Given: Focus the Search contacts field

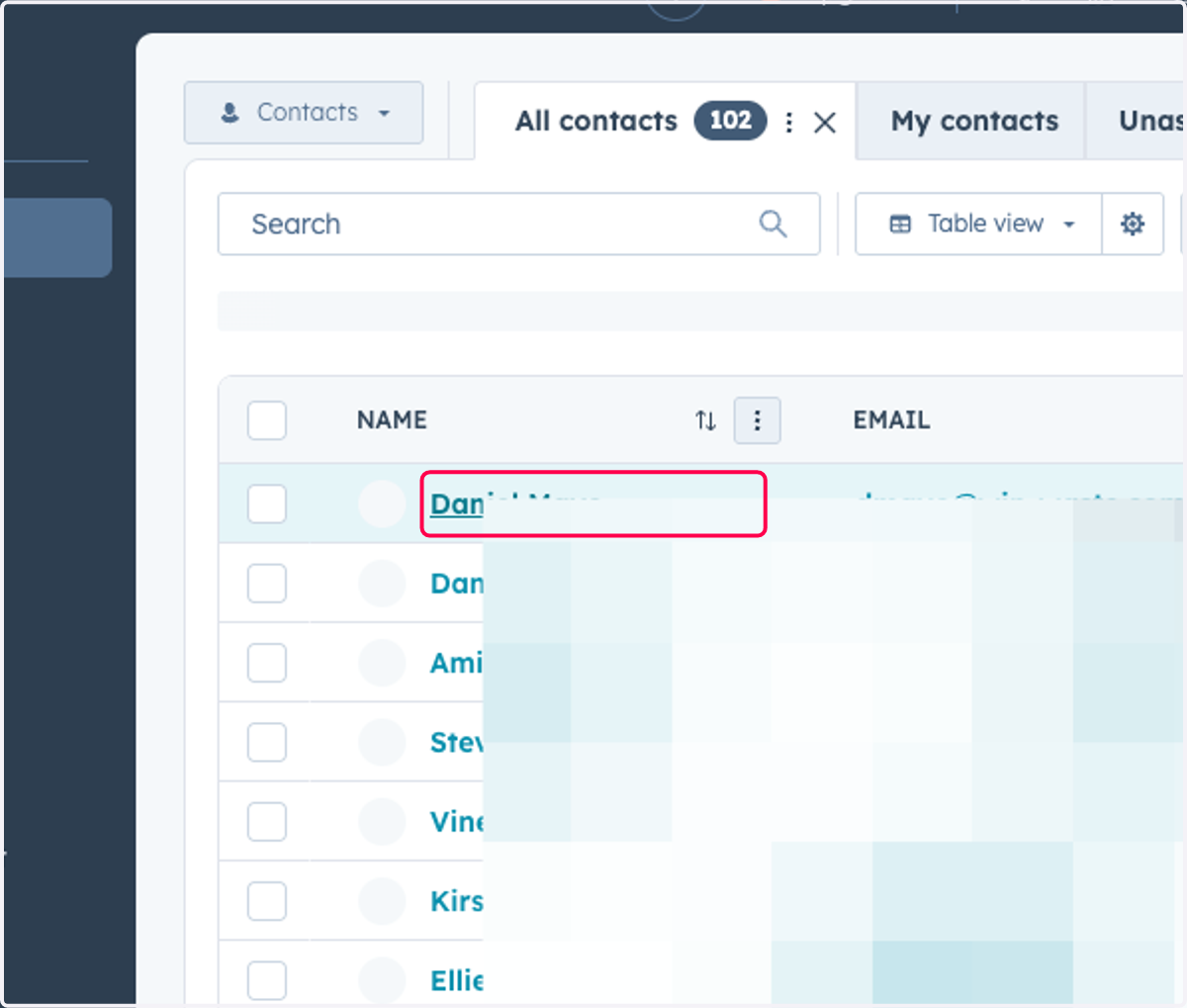Looking at the screenshot, I should pos(518,224).
